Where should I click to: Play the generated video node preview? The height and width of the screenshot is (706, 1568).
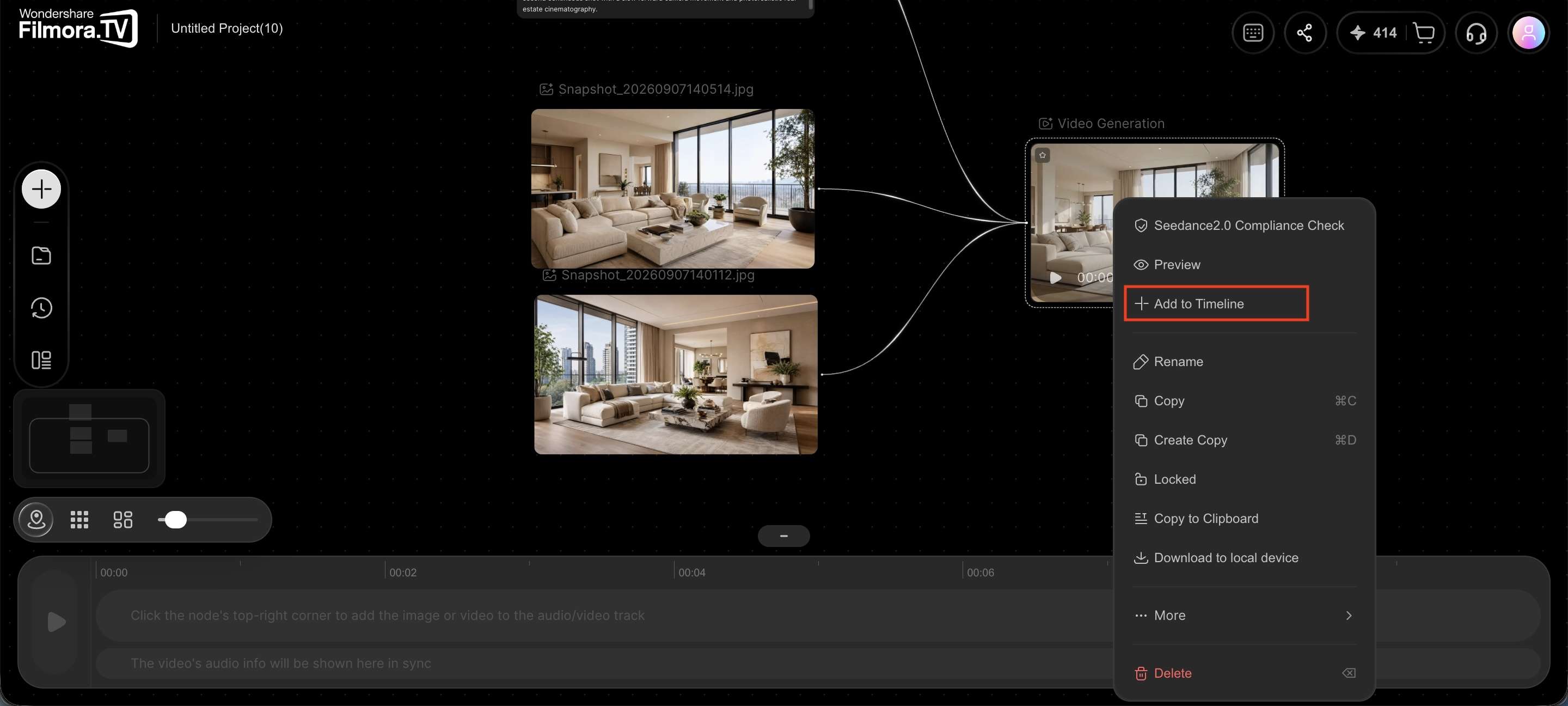(x=1056, y=278)
